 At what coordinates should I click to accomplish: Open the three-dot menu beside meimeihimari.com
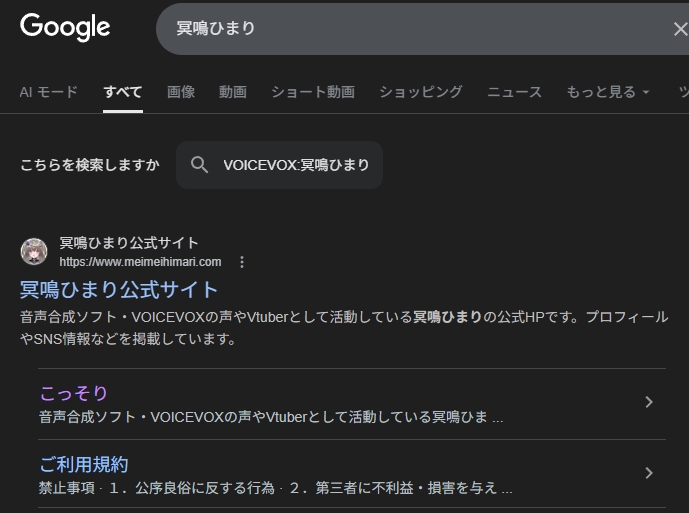click(241, 262)
